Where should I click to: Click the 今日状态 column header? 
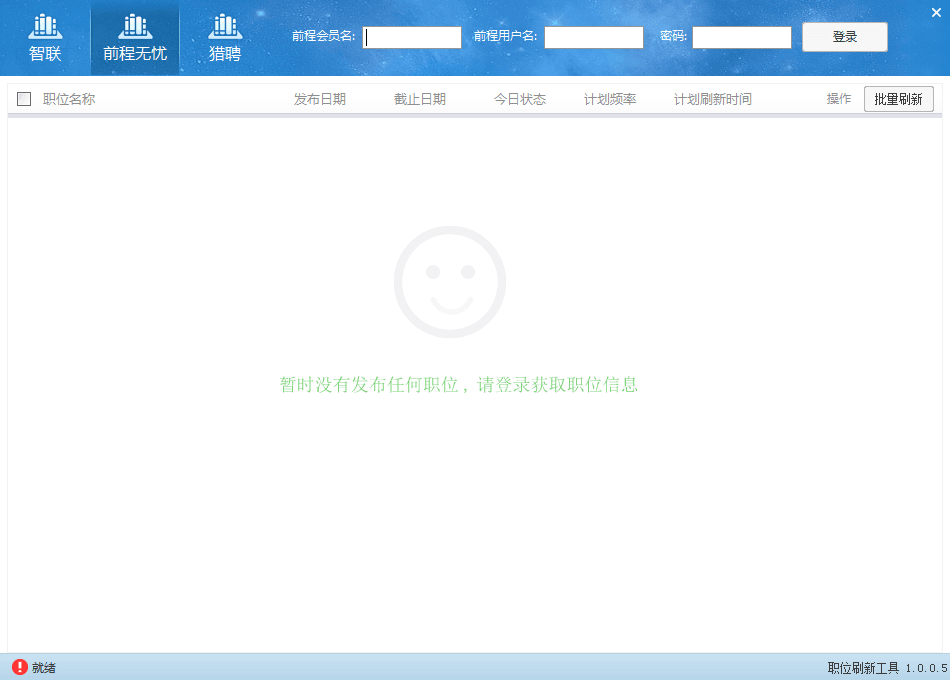pyautogui.click(x=520, y=99)
